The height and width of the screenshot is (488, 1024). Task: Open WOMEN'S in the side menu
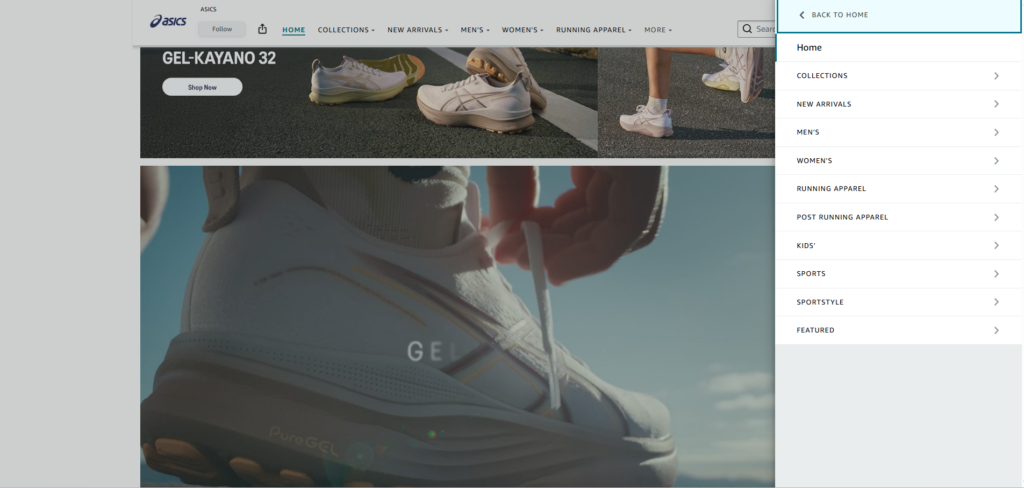point(899,161)
